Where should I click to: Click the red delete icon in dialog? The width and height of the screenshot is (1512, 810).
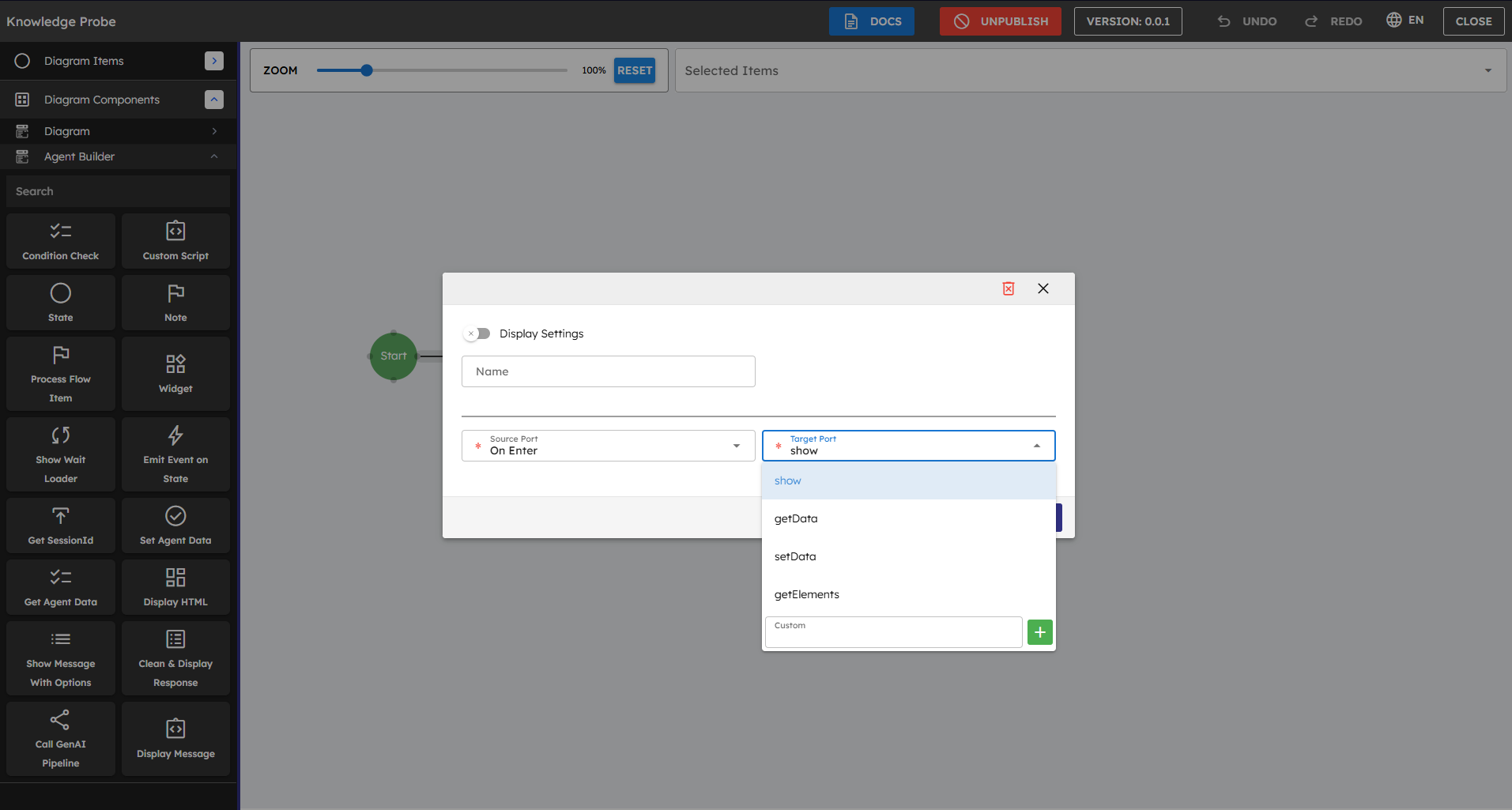(x=1009, y=288)
